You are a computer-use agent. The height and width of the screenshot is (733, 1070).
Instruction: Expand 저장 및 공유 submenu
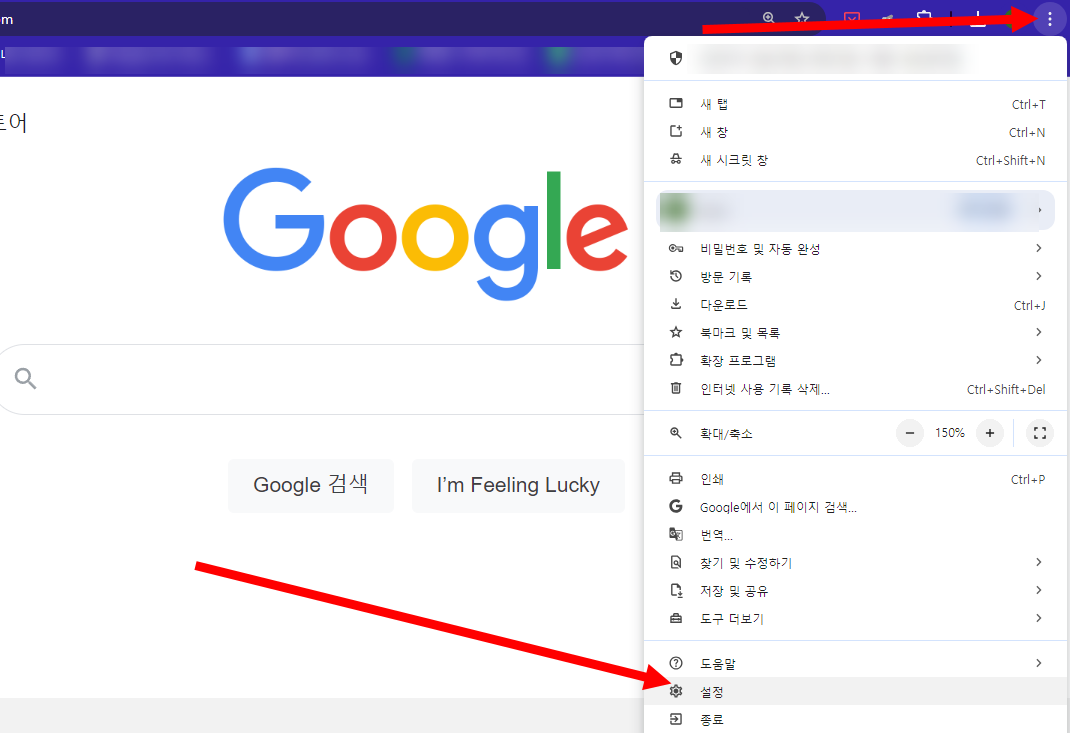click(856, 591)
